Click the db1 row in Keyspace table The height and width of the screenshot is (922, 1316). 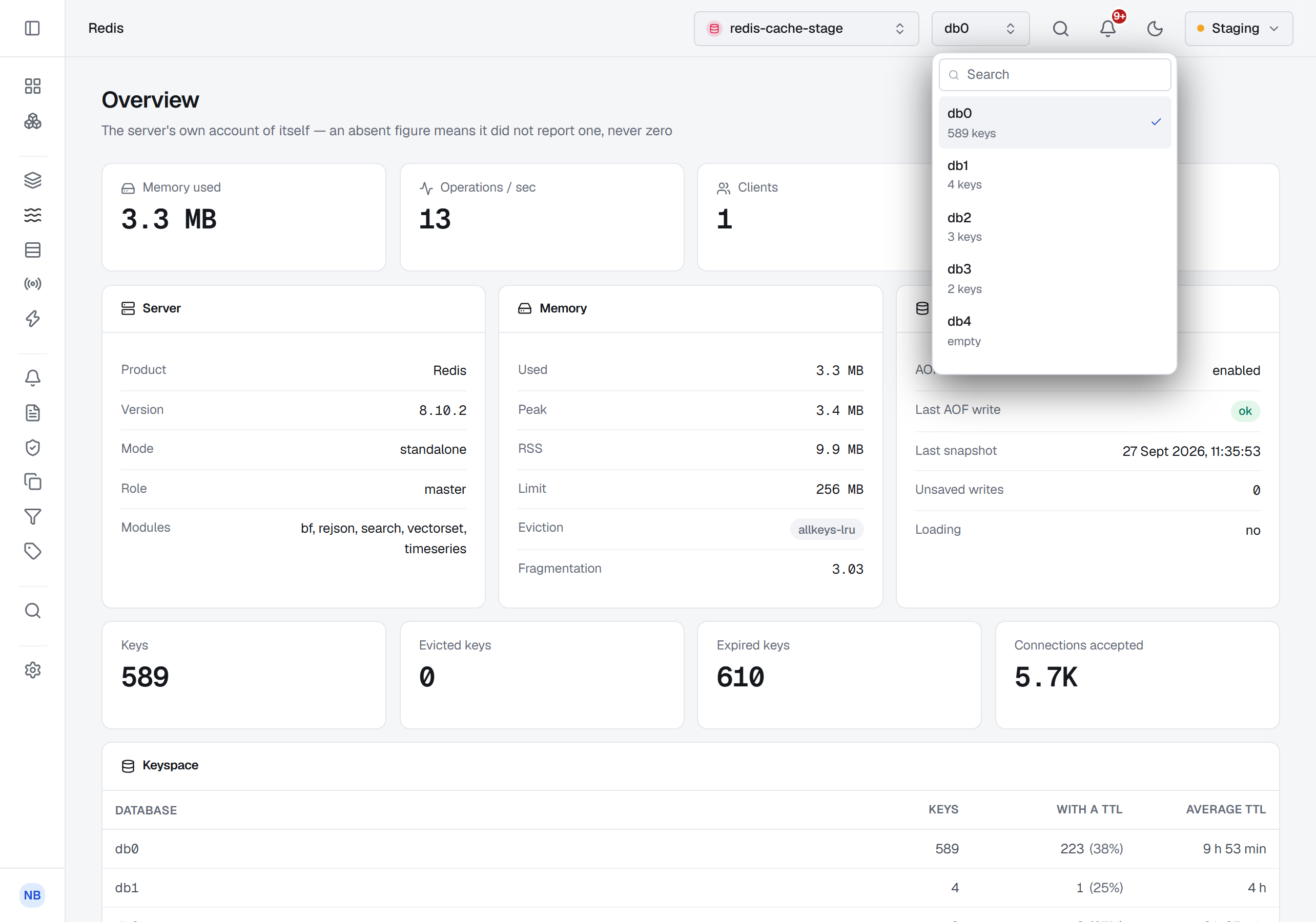click(x=690, y=888)
